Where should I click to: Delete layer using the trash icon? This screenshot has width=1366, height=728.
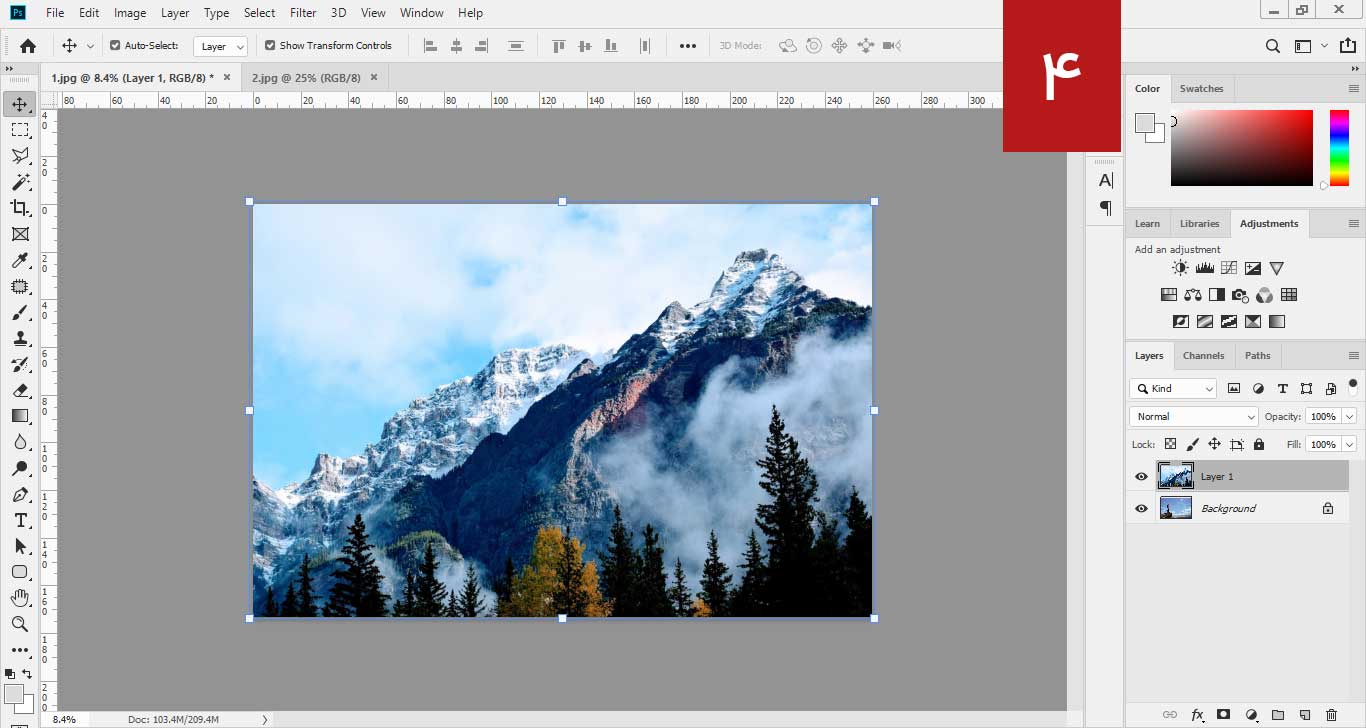(1331, 714)
